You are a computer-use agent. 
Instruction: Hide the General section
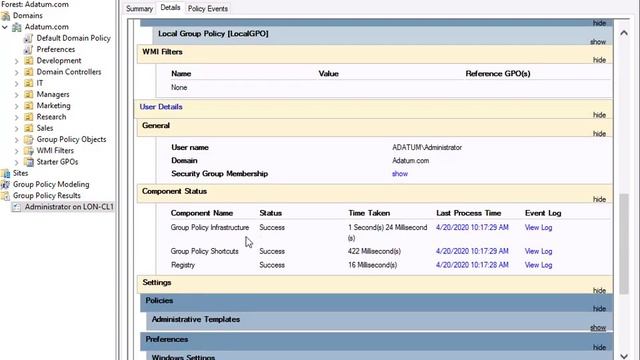pos(599,134)
